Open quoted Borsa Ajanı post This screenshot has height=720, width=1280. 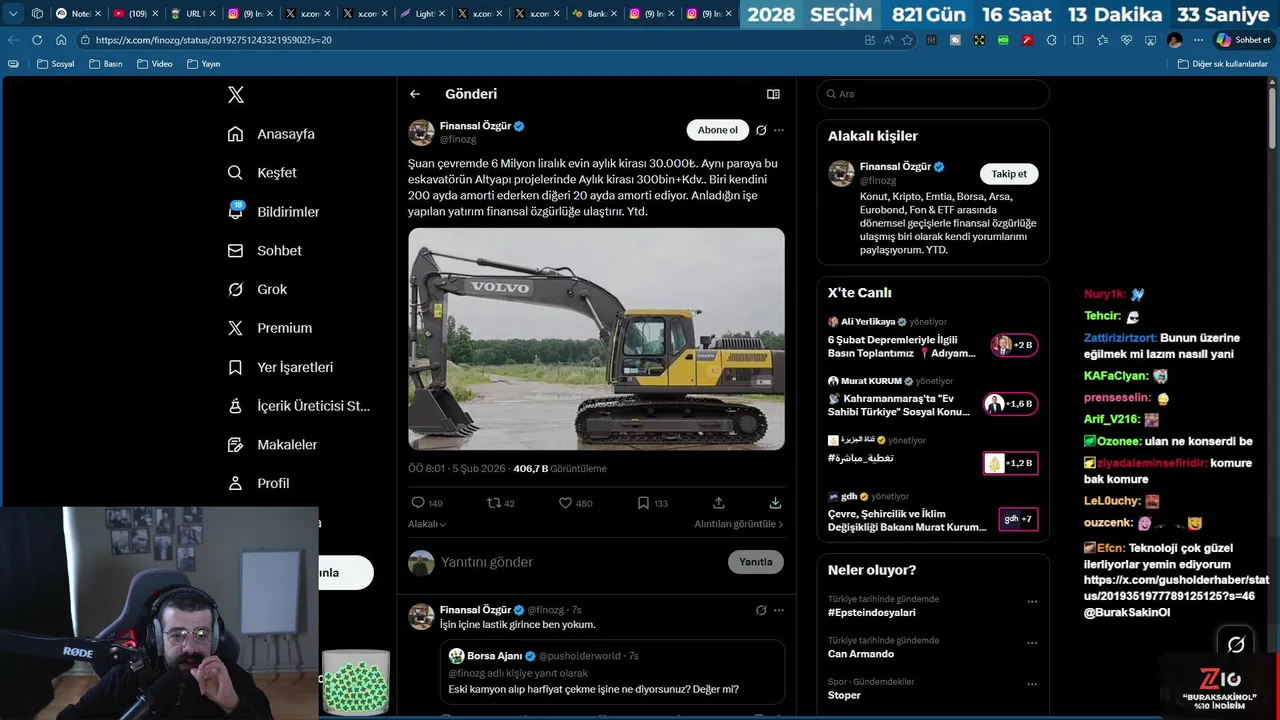(x=612, y=673)
